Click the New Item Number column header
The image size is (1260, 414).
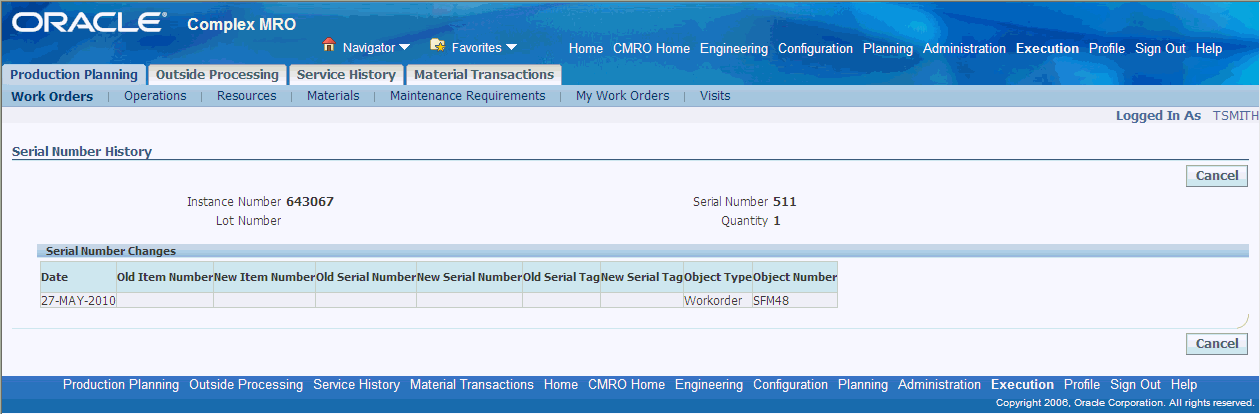pyautogui.click(x=265, y=277)
